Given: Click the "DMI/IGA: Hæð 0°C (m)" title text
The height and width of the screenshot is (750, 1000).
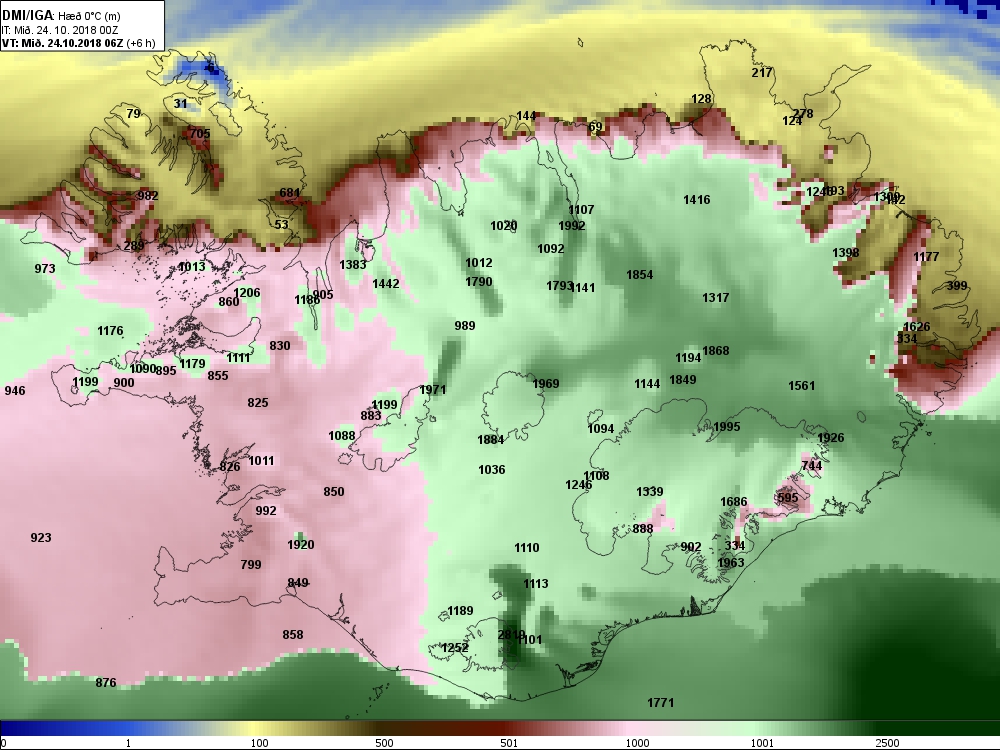Looking at the screenshot, I should [61, 16].
